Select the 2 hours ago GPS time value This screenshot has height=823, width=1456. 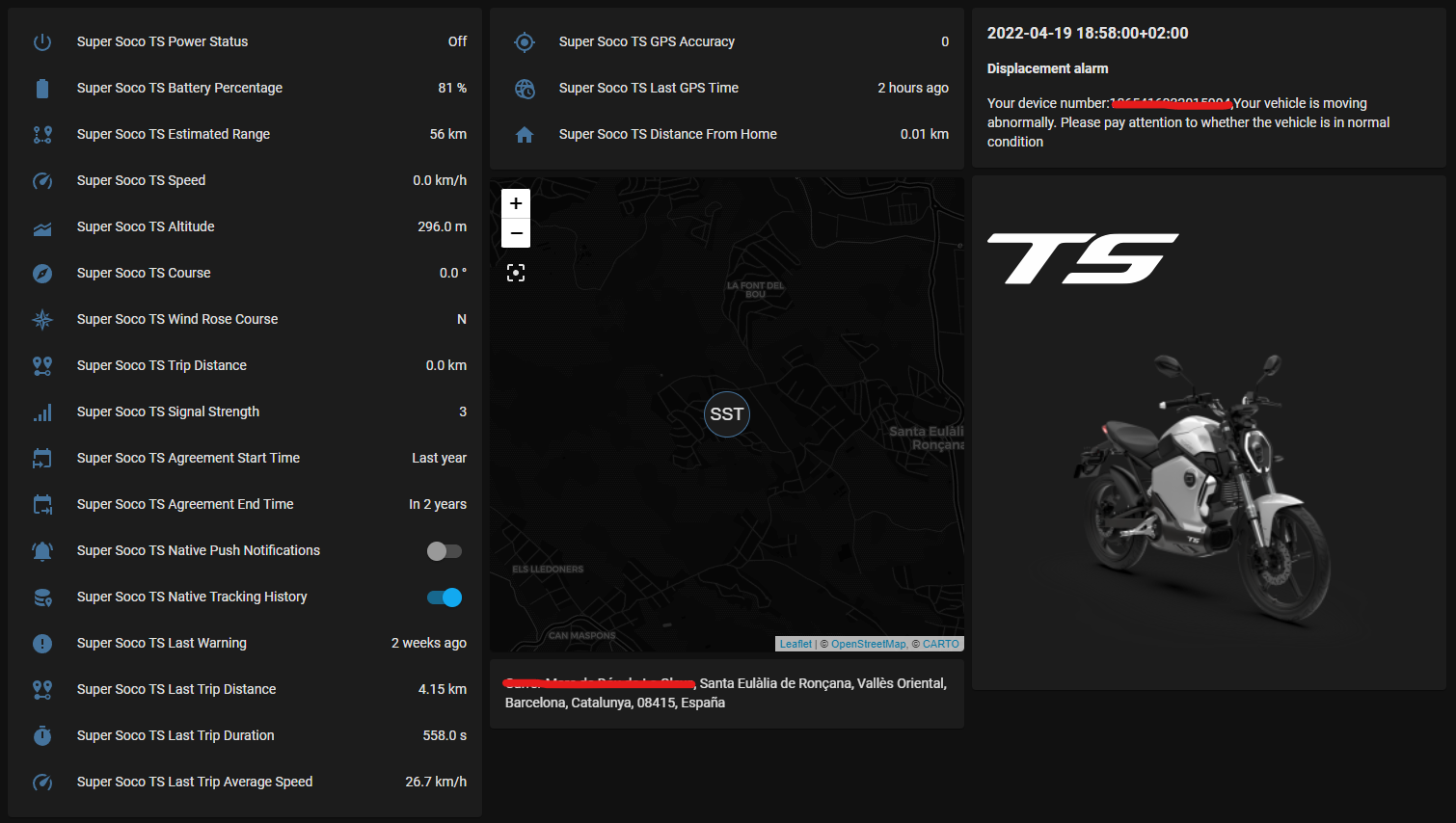(913, 88)
